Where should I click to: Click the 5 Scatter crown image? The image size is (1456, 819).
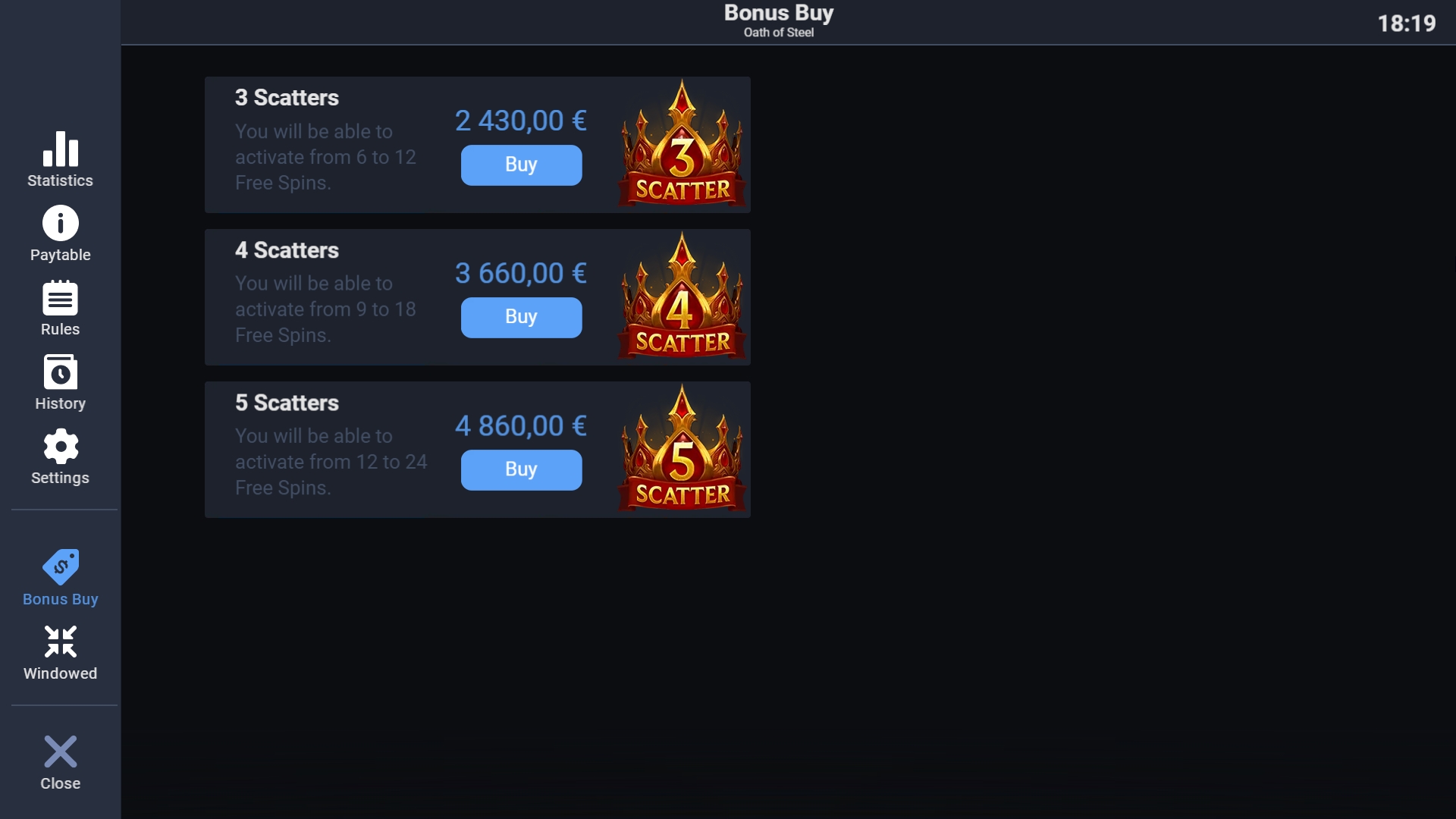[682, 448]
